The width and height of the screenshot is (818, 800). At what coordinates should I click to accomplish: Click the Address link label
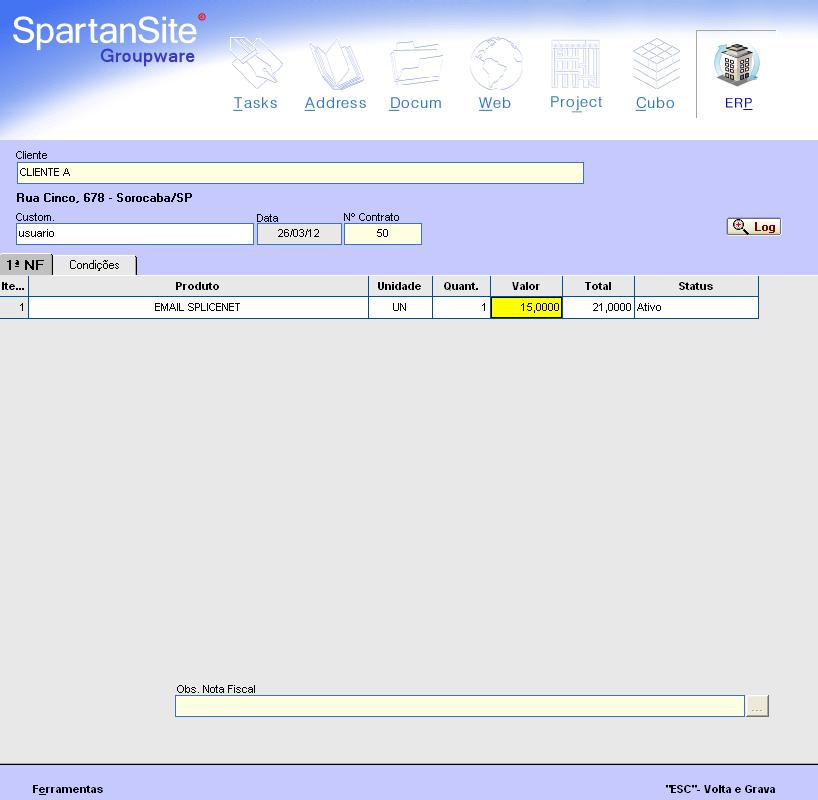pos(335,103)
